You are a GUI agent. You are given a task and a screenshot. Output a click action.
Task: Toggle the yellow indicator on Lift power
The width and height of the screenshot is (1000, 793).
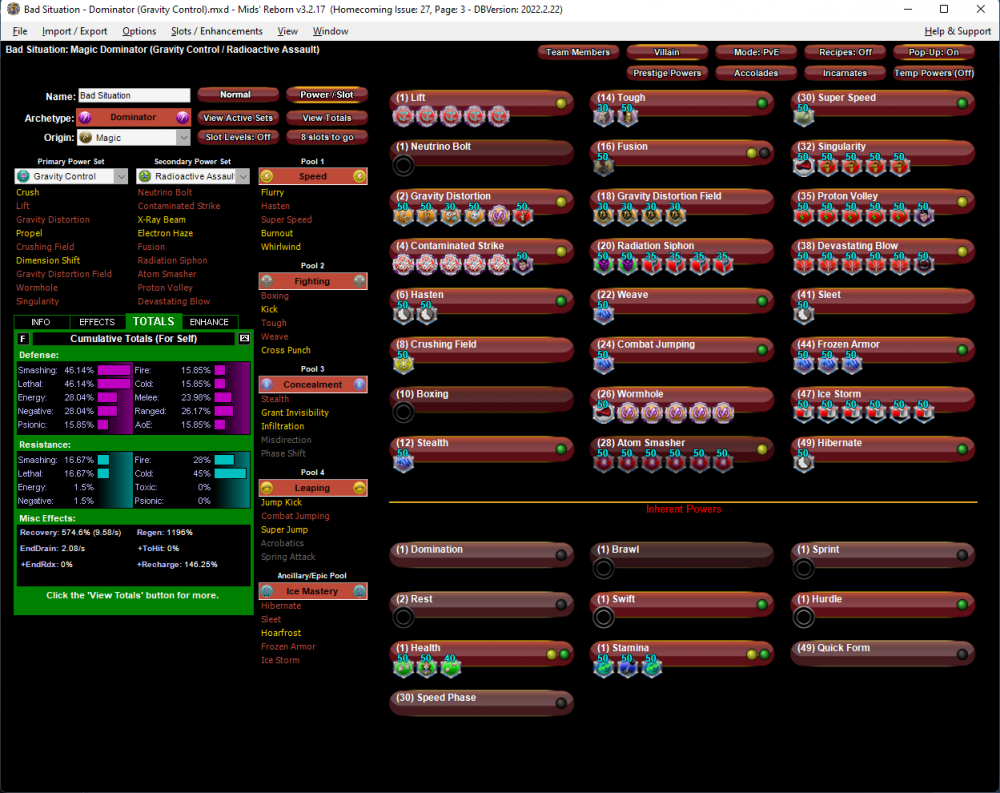(x=561, y=102)
